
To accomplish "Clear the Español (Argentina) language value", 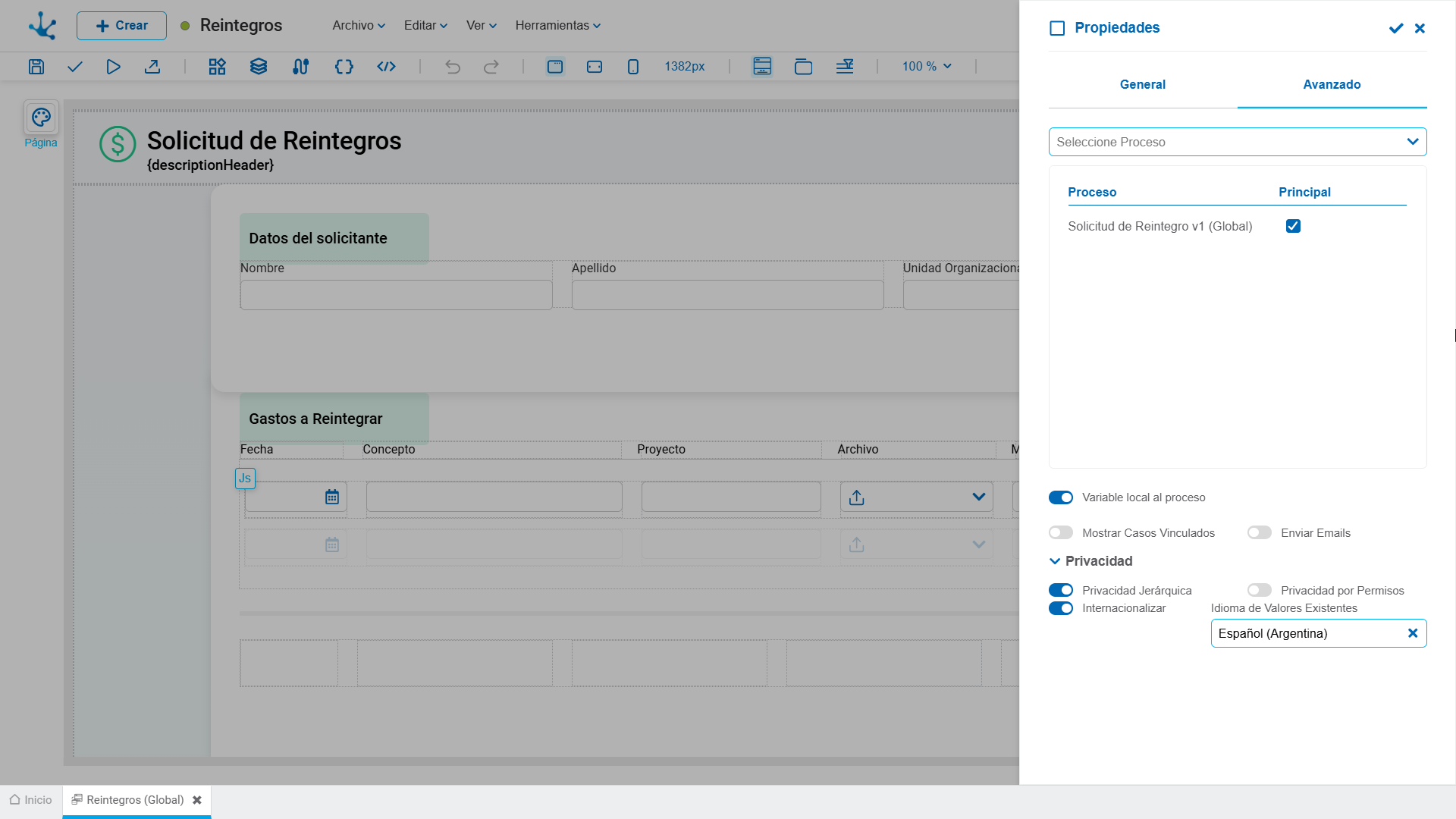I will pos(1413,633).
